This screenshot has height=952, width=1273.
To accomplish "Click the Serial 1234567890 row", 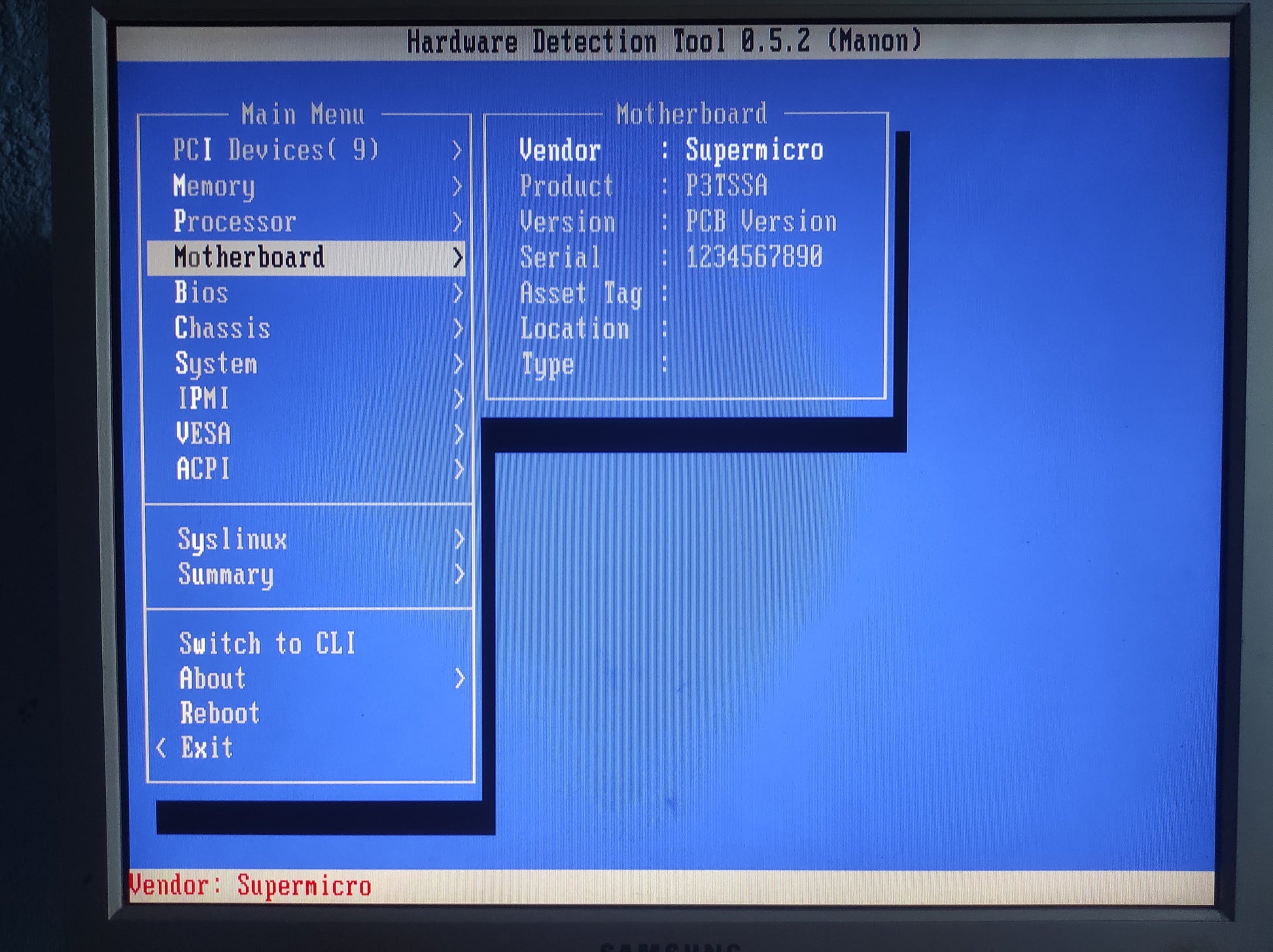I will pyautogui.click(x=671, y=258).
